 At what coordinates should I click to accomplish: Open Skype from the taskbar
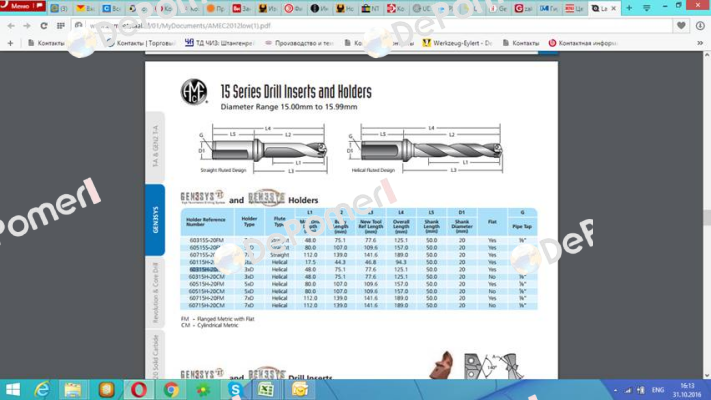click(235, 390)
